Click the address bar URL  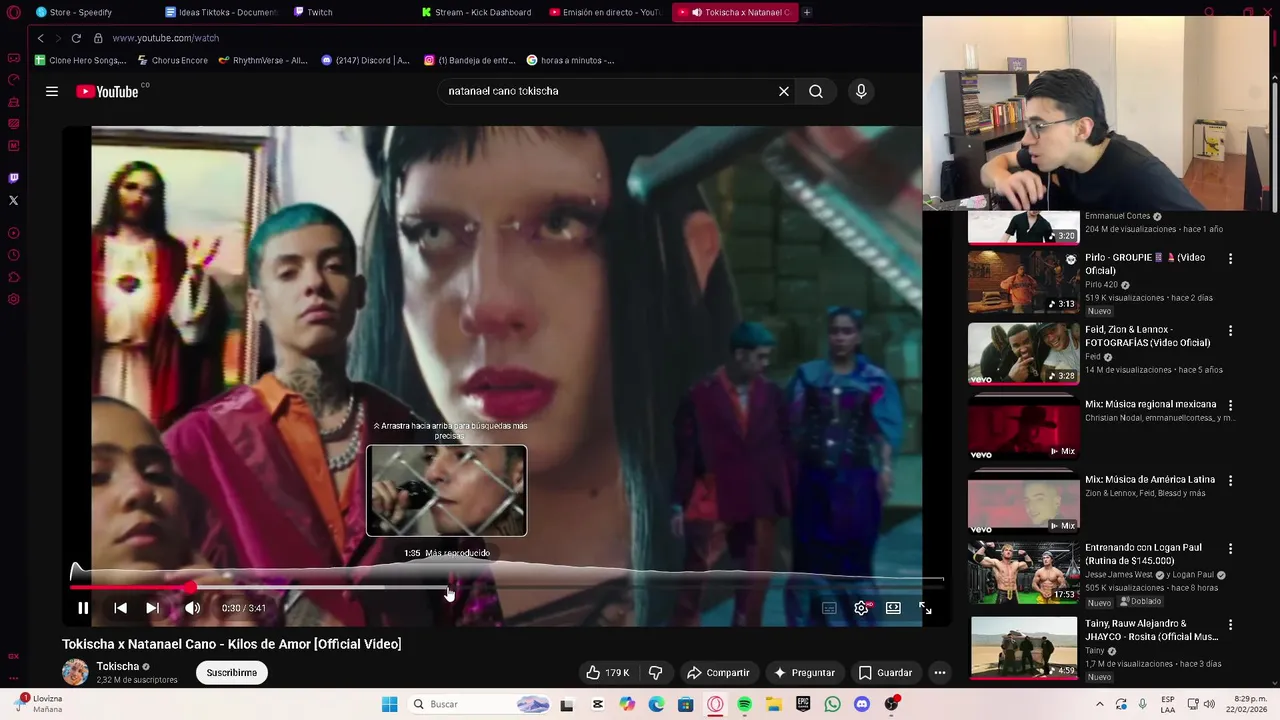pos(165,38)
